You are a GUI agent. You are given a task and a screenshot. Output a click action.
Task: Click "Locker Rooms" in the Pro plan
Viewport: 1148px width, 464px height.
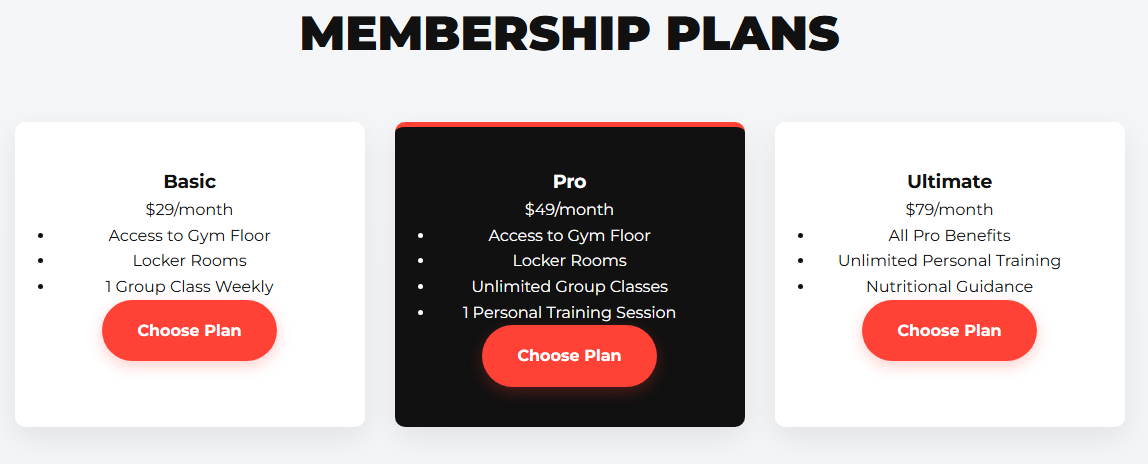569,260
